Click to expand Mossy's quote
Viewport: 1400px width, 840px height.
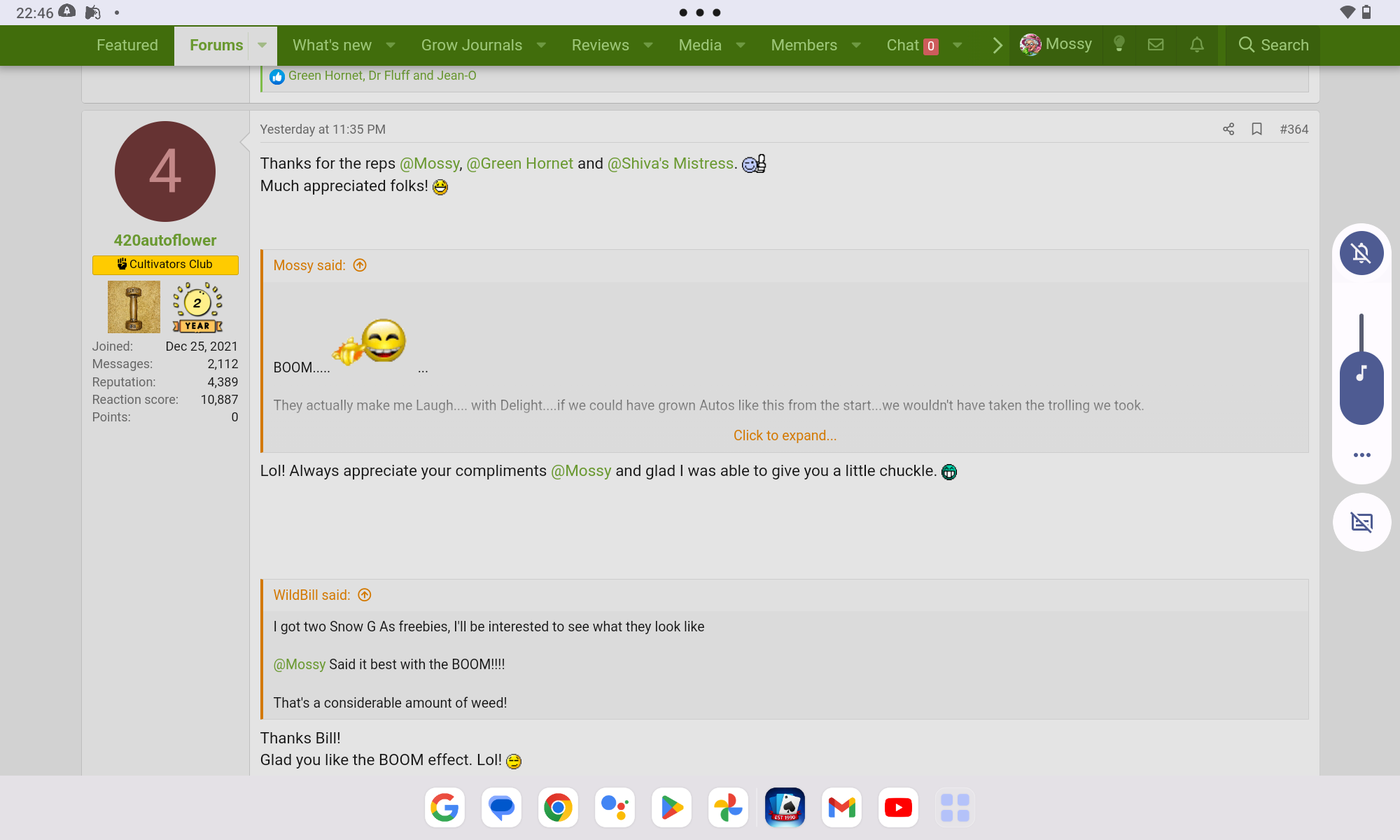coord(784,435)
